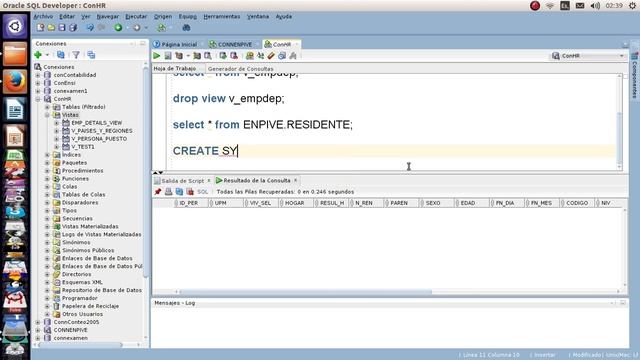This screenshot has height=360, width=640.
Task: Sort by the ID_PER column header
Action: (191, 203)
